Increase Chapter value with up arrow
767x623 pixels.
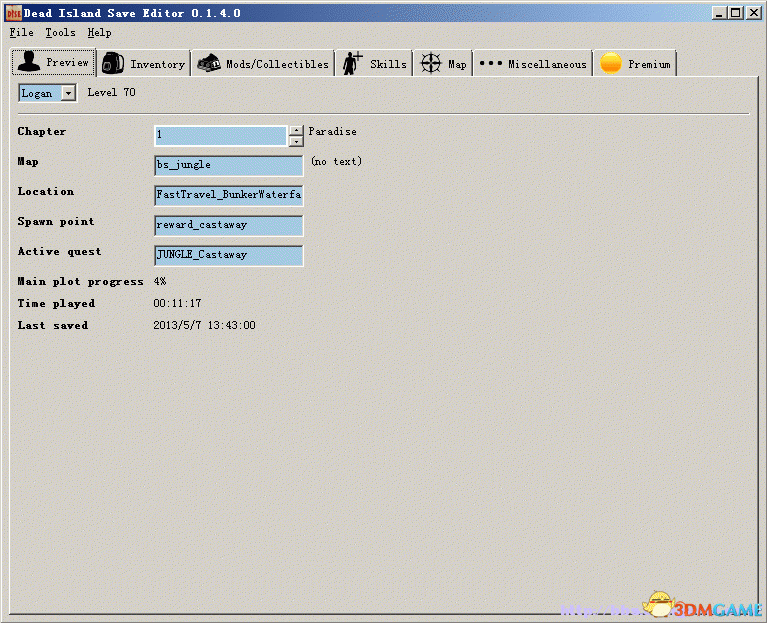(295, 130)
